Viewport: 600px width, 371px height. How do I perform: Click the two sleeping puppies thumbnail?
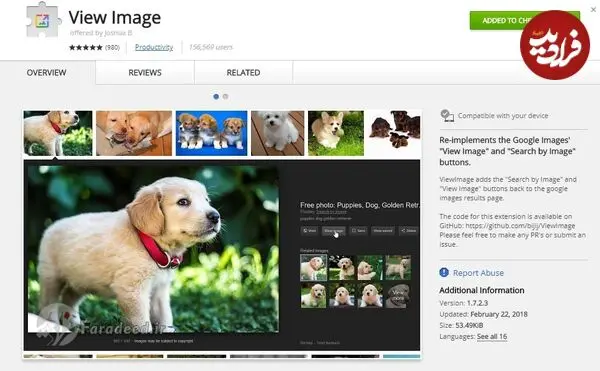[x=134, y=133]
